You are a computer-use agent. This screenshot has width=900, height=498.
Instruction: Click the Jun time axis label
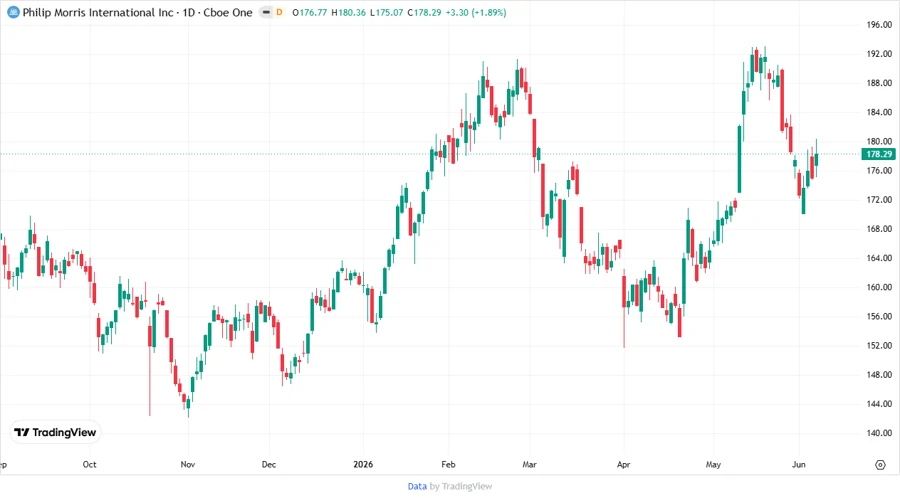tap(798, 465)
